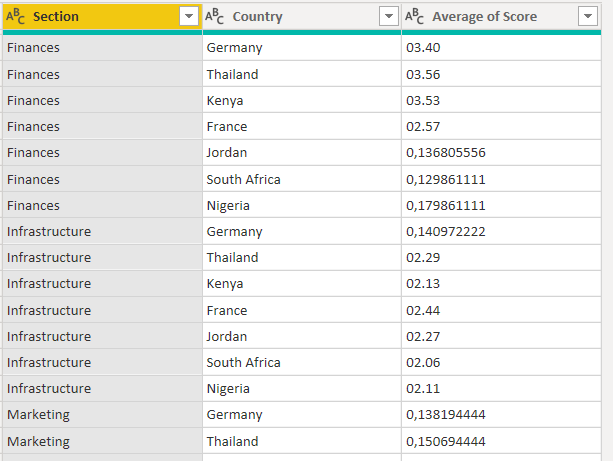
Task: Click the ABC data type icon for Section
Action: (x=16, y=16)
